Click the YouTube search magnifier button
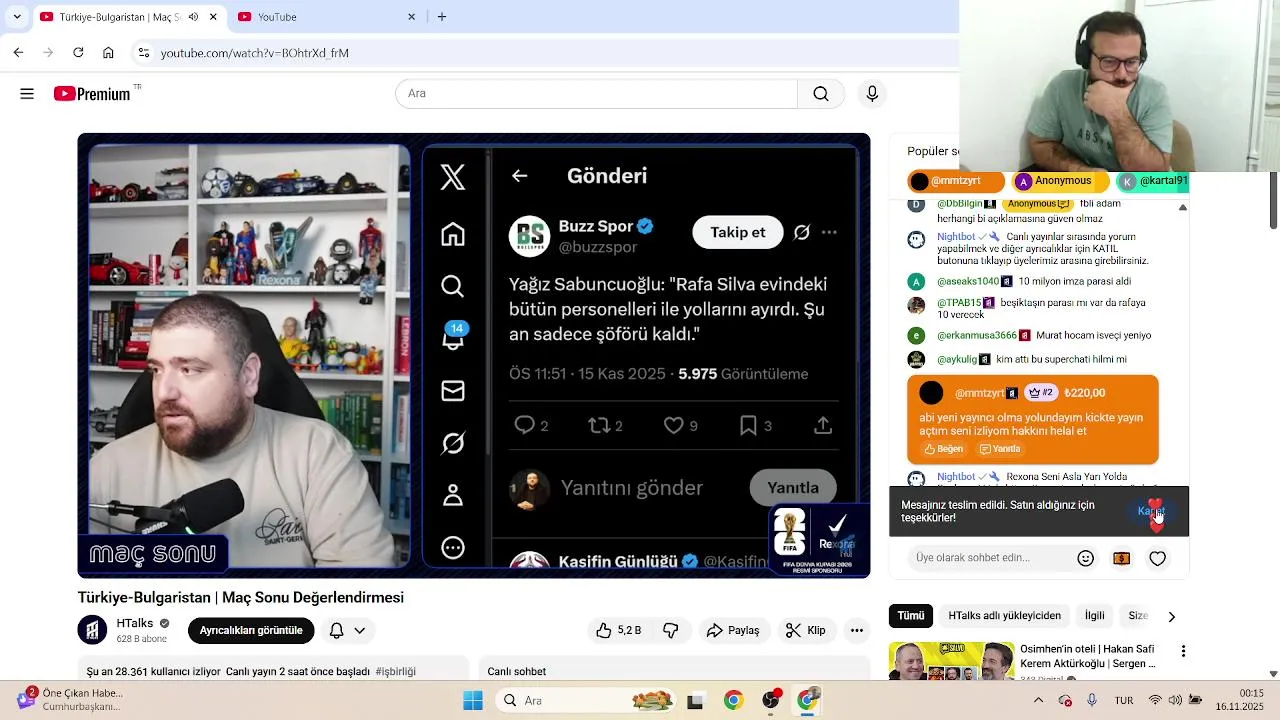 pos(821,94)
